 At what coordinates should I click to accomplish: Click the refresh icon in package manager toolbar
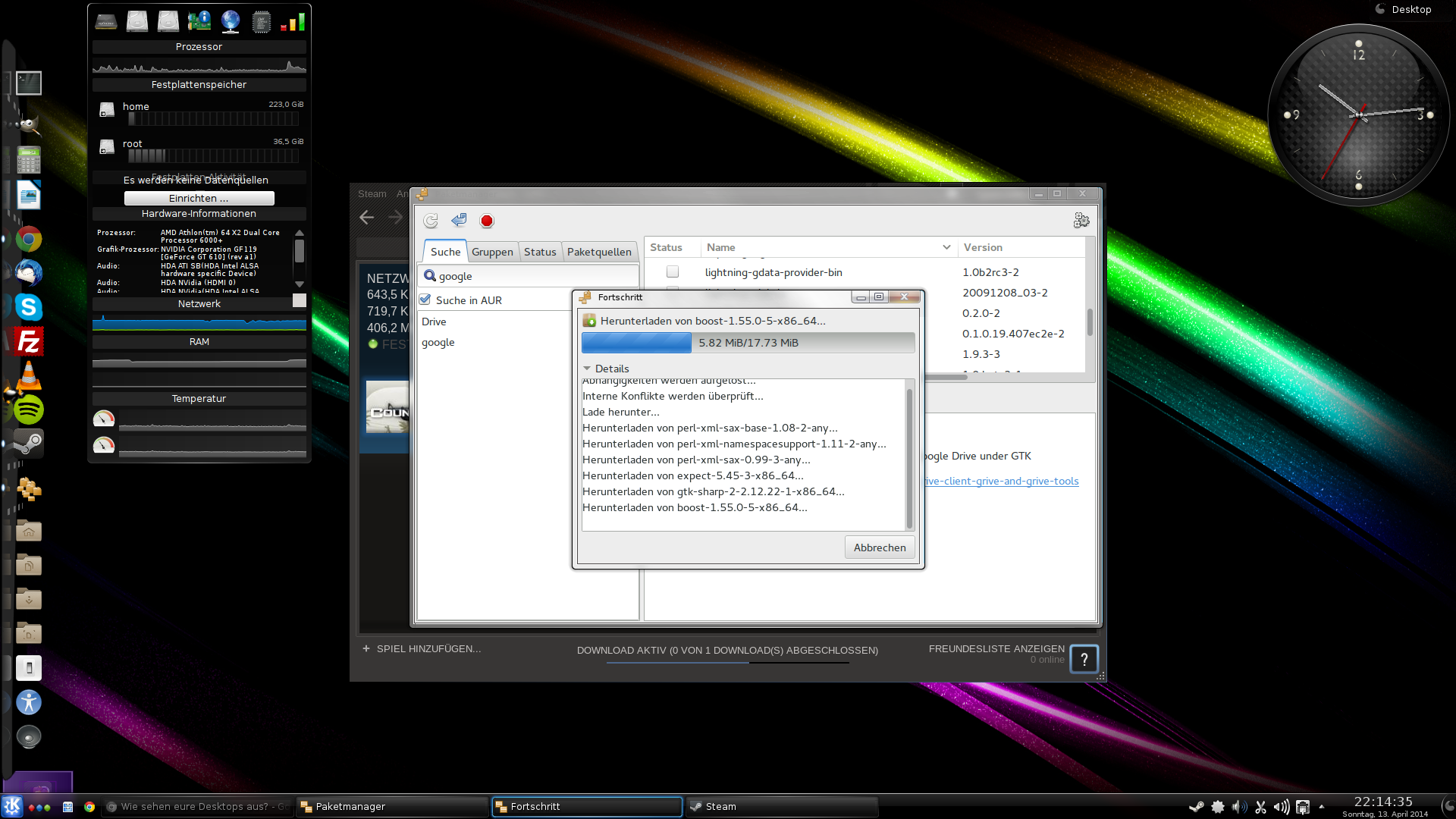click(x=431, y=221)
